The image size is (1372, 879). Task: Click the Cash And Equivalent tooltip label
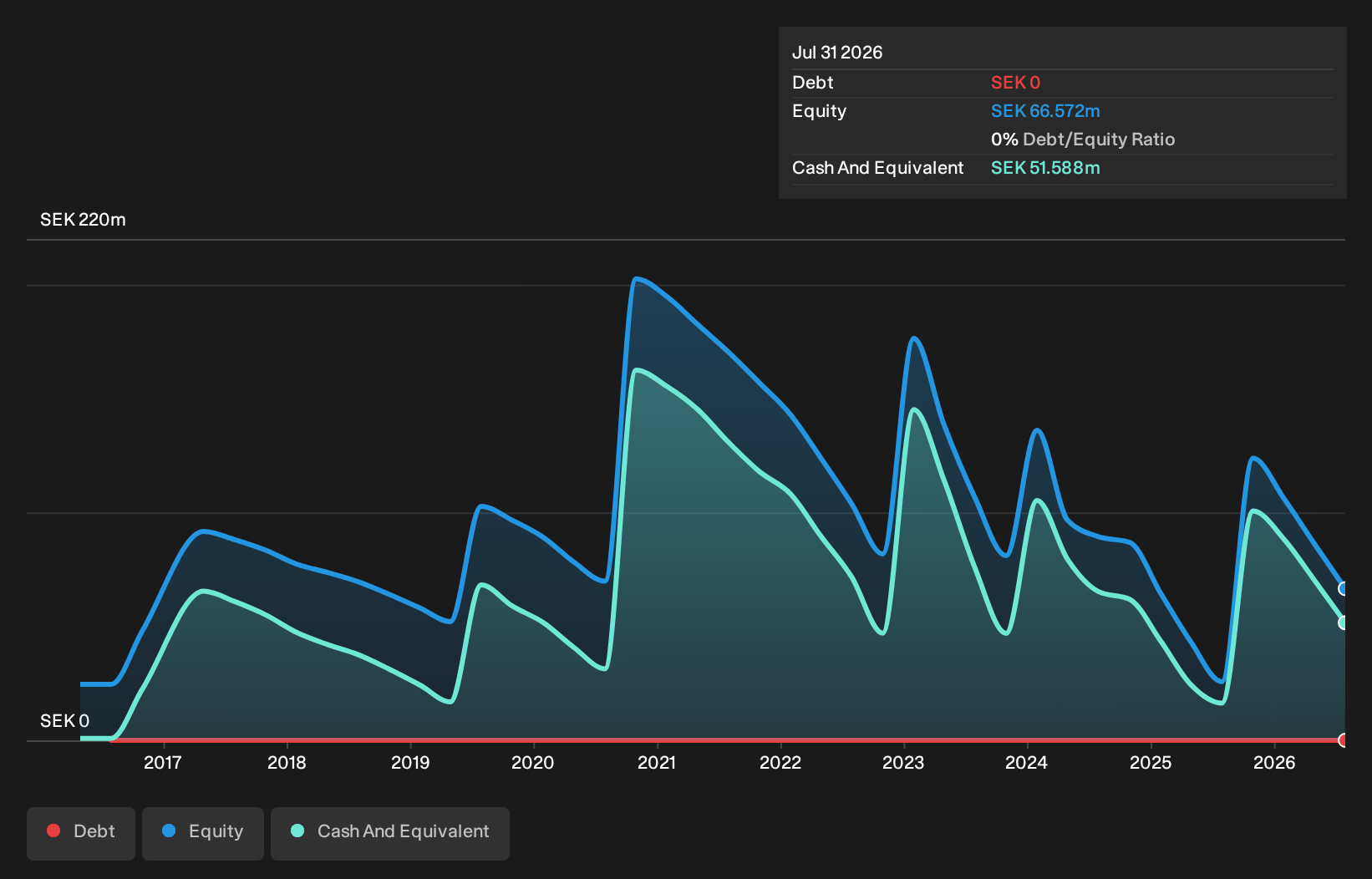click(878, 168)
